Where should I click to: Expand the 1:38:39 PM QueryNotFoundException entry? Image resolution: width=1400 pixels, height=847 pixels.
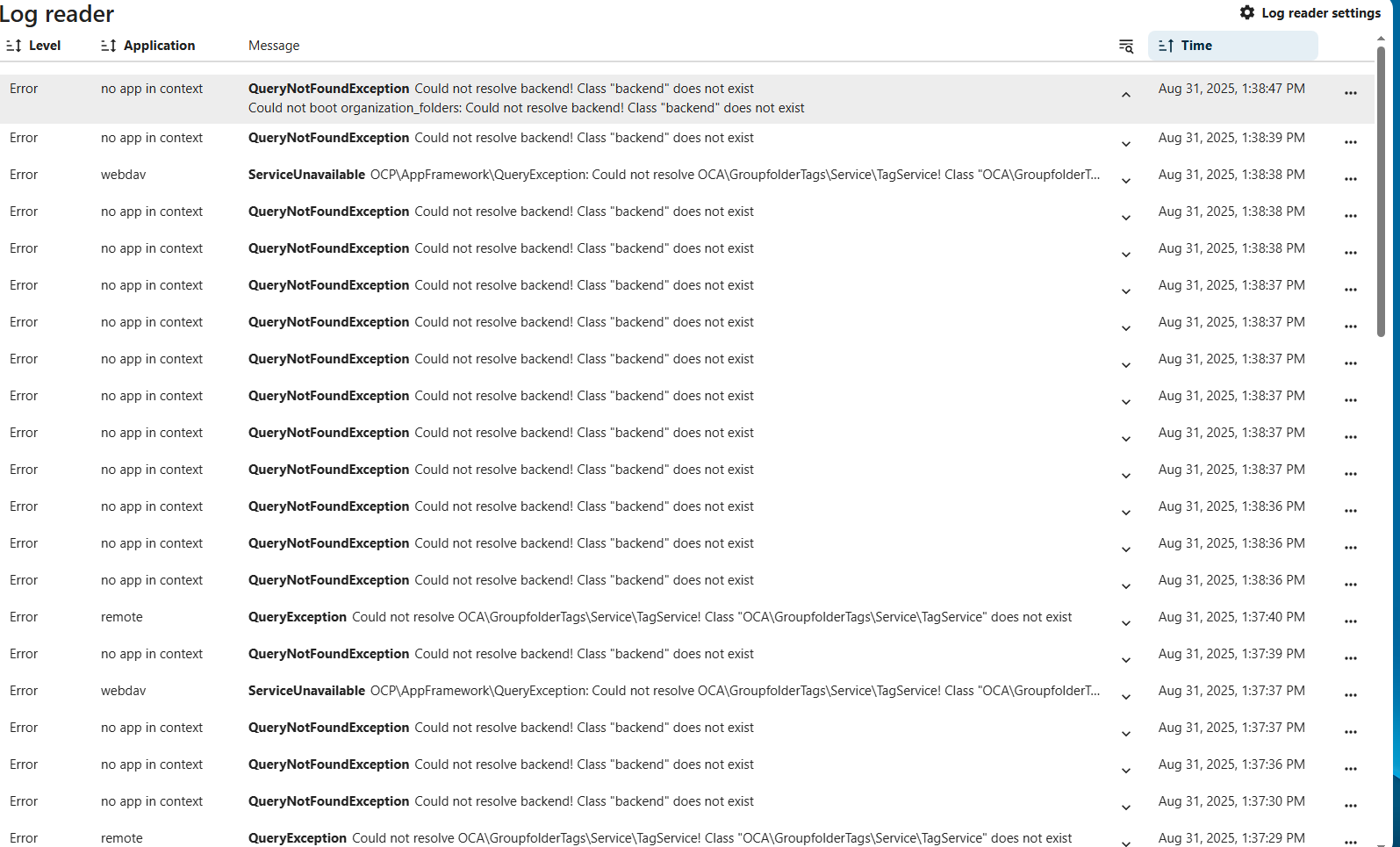click(1125, 144)
